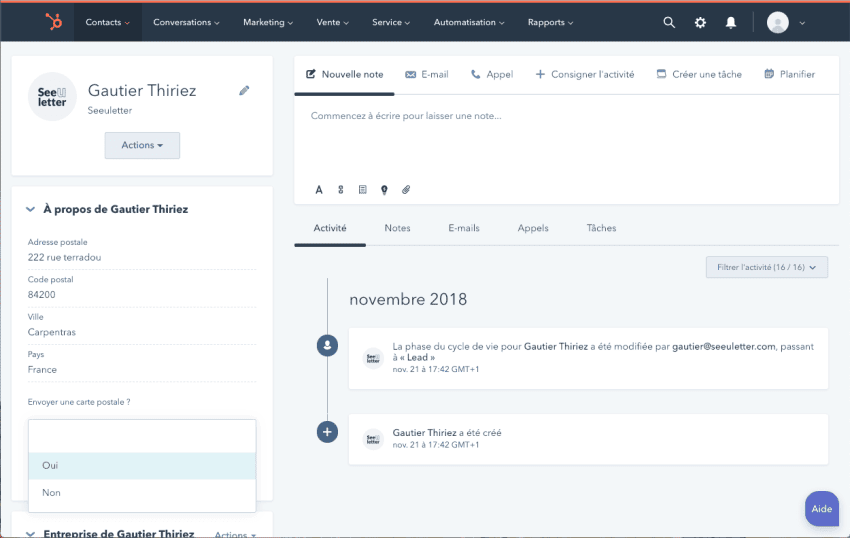Select the Activité timeline tab
The width and height of the screenshot is (850, 538).
click(x=330, y=228)
